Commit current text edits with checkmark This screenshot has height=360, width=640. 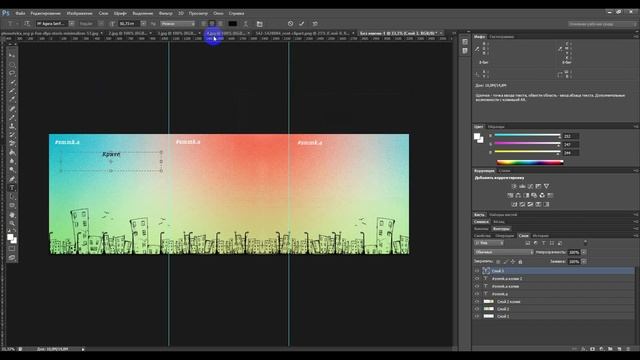point(302,24)
